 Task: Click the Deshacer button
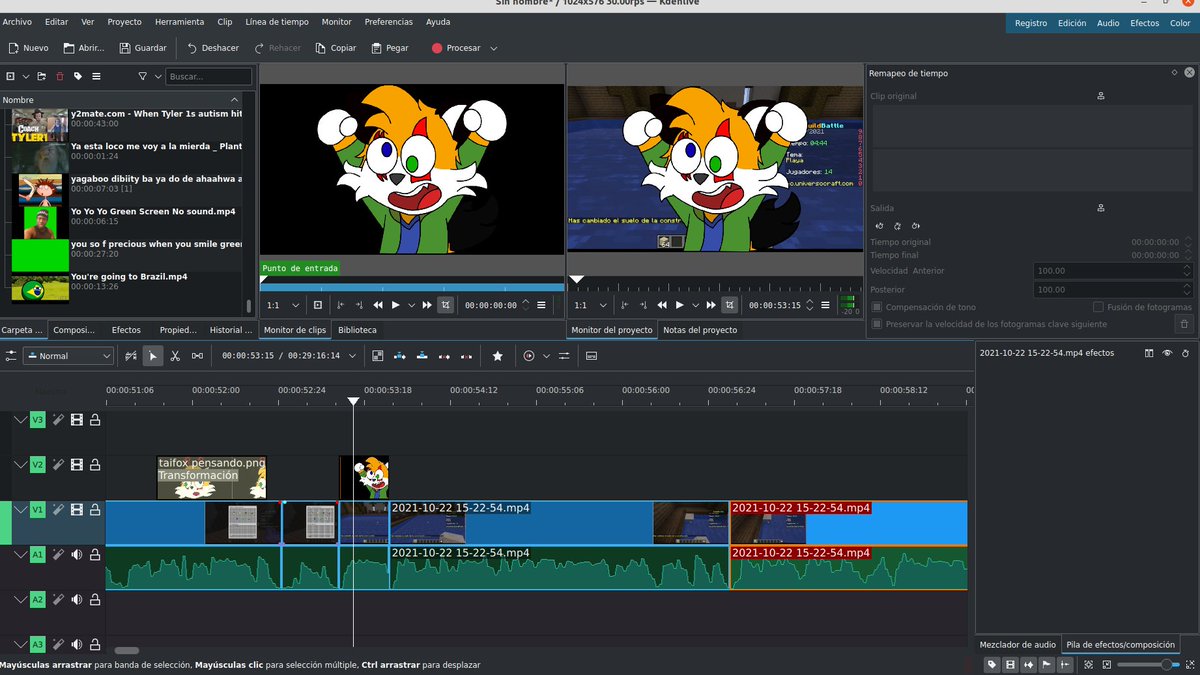[x=212, y=48]
